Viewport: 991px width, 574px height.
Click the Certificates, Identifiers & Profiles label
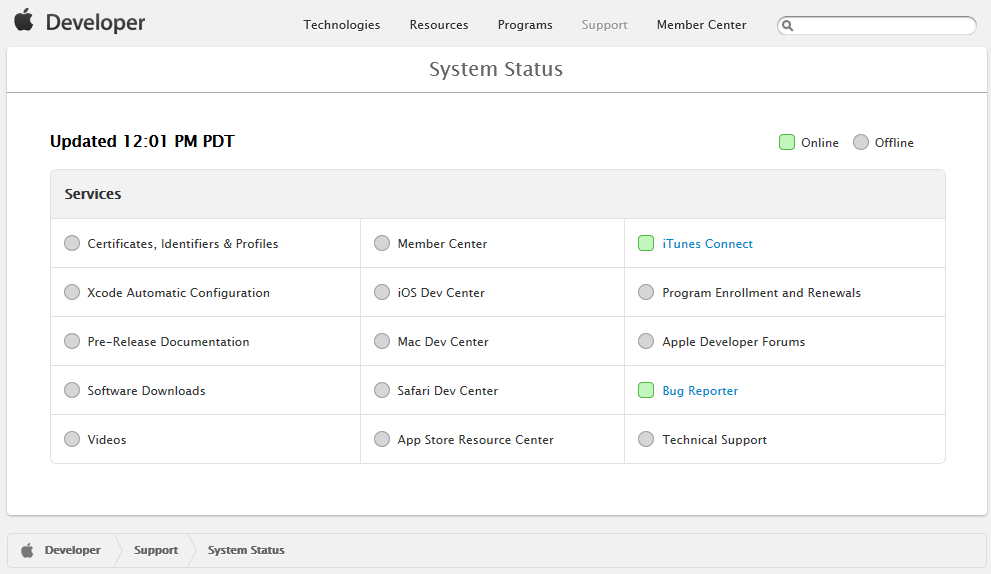[x=183, y=244]
